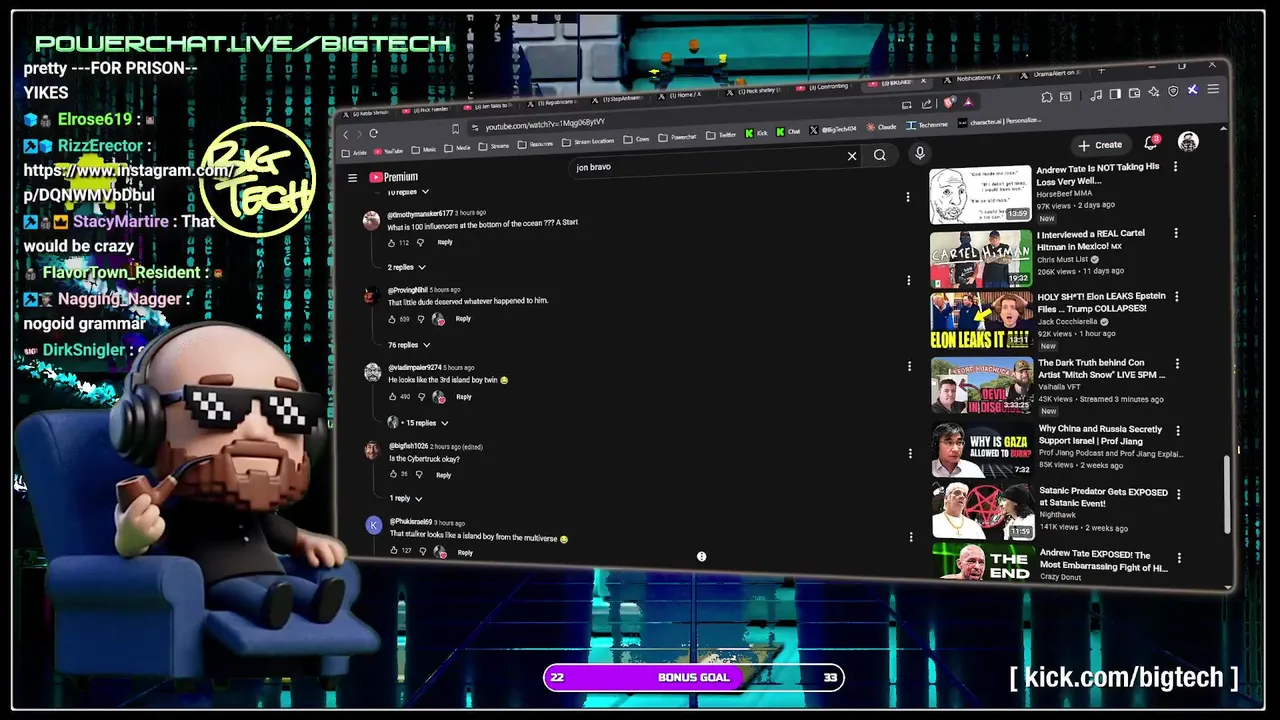This screenshot has height=720, width=1280.
Task: Switch to the 'Confronting' browser tab
Action: click(826, 87)
